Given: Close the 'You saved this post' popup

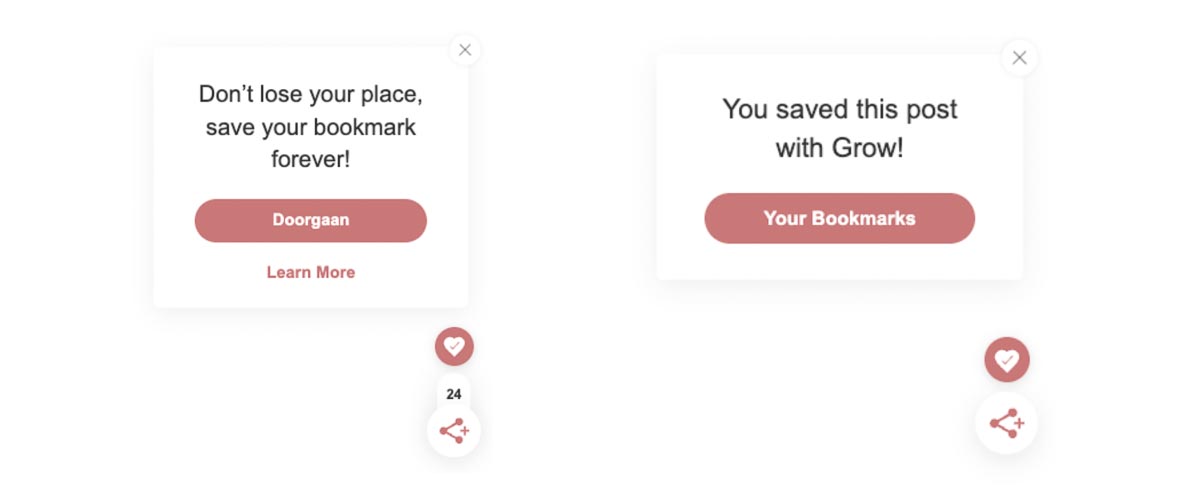Looking at the screenshot, I should (1019, 58).
